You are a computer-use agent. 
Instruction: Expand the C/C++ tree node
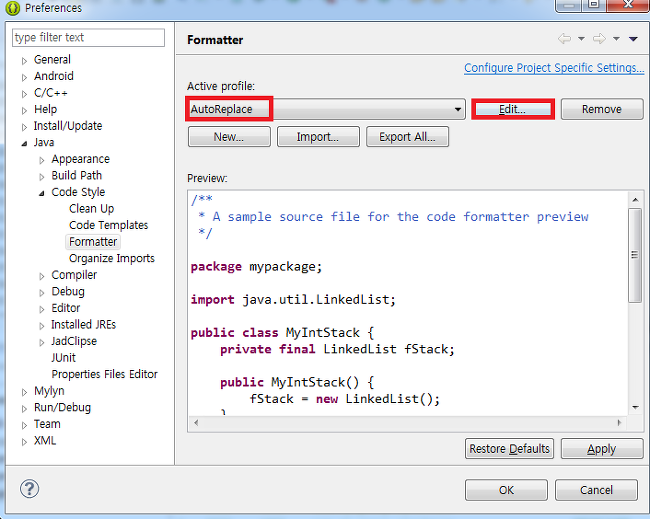point(24,94)
